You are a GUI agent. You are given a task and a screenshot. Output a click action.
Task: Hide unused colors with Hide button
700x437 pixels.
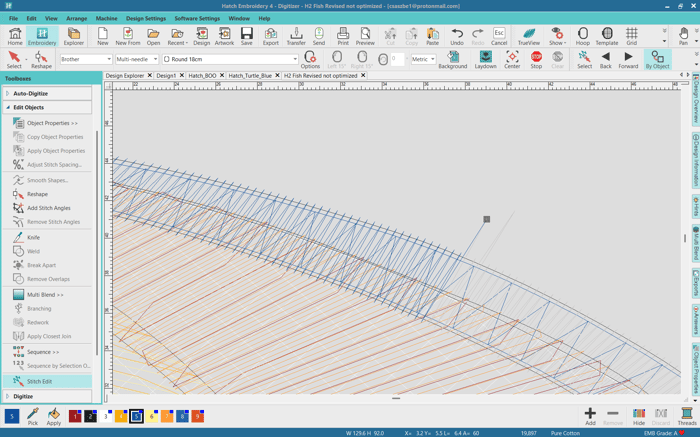638,416
